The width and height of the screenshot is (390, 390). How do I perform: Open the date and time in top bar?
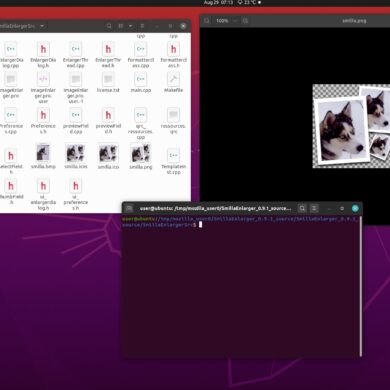click(218, 3)
